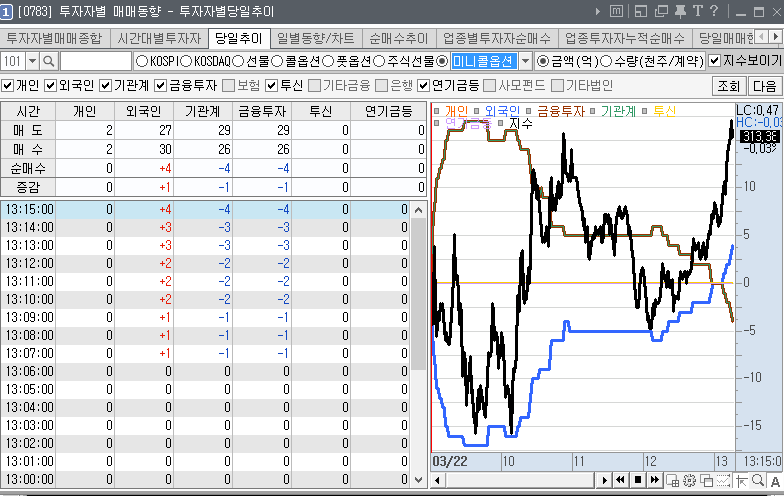This screenshot has width=784, height=496.
Task: Open chart settings gear icon
Action: click(x=690, y=481)
